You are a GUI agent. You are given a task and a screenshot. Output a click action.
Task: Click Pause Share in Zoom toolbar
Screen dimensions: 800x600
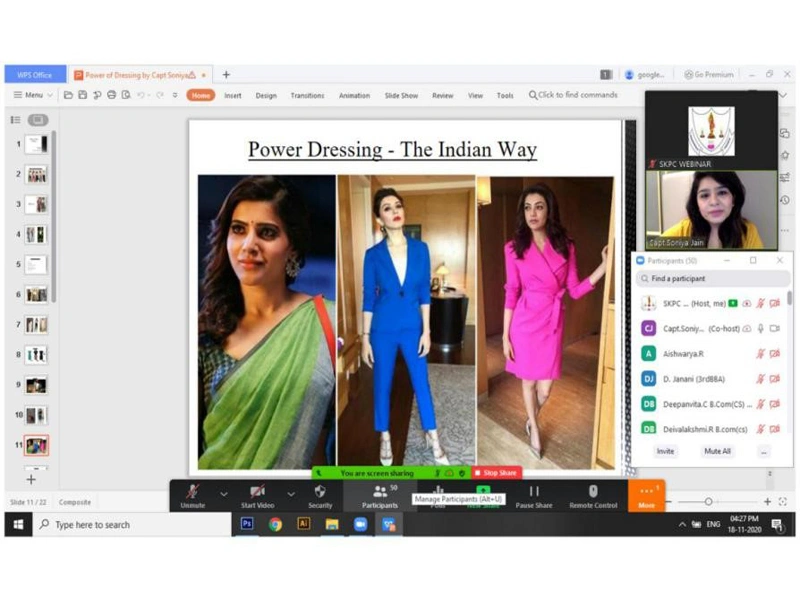(x=534, y=496)
